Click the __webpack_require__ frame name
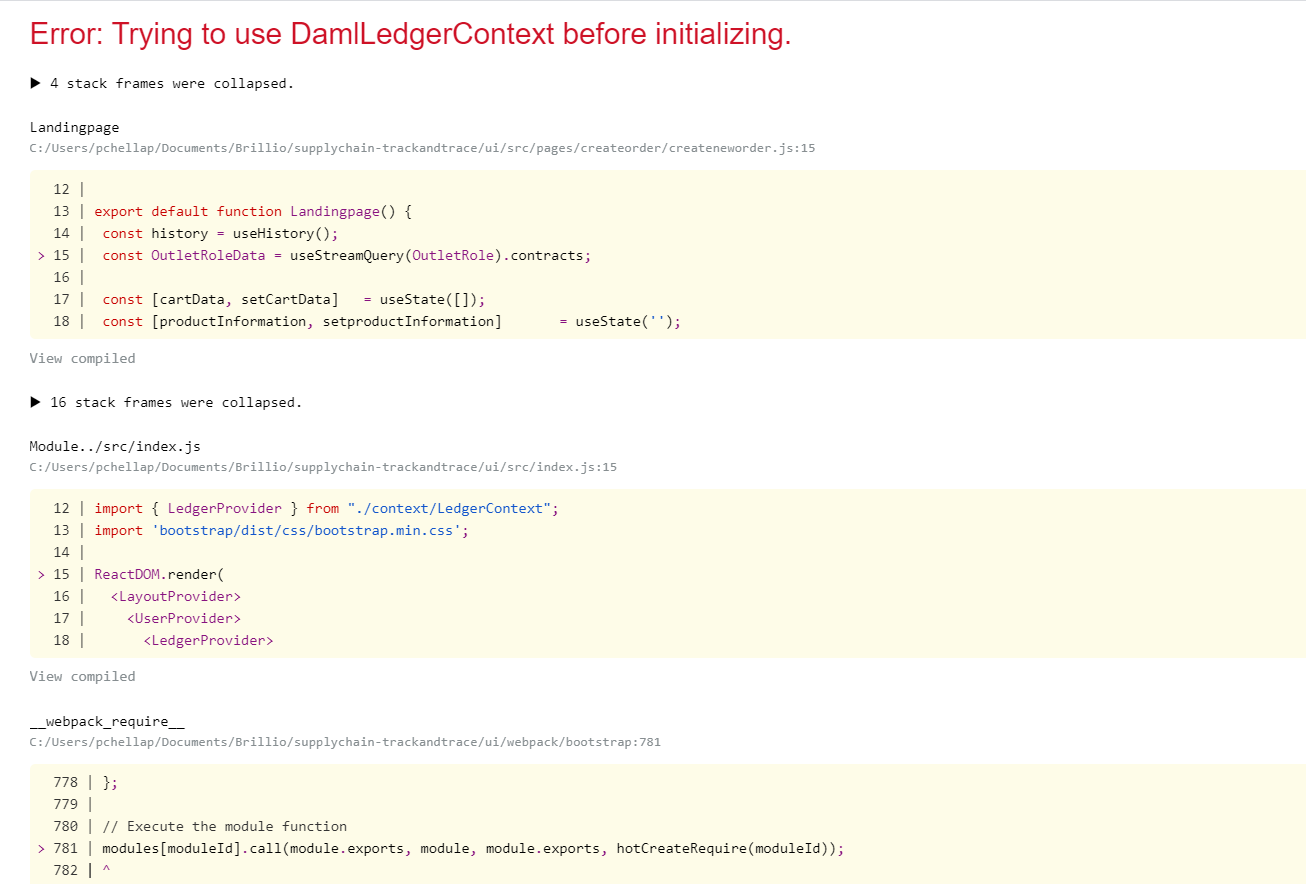This screenshot has height=884, width=1306. 107,722
